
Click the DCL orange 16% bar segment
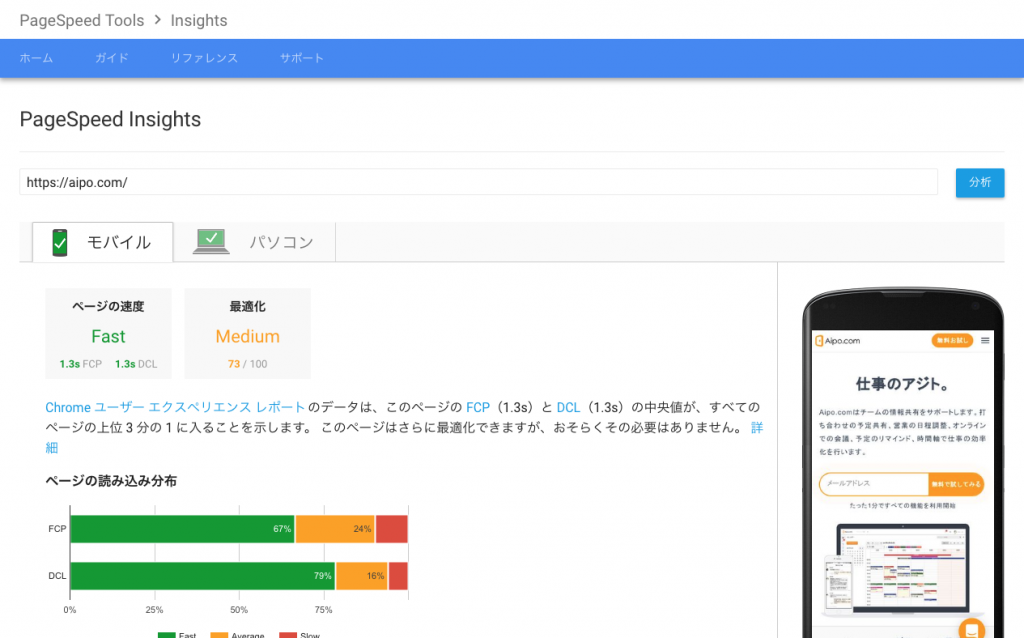click(362, 576)
